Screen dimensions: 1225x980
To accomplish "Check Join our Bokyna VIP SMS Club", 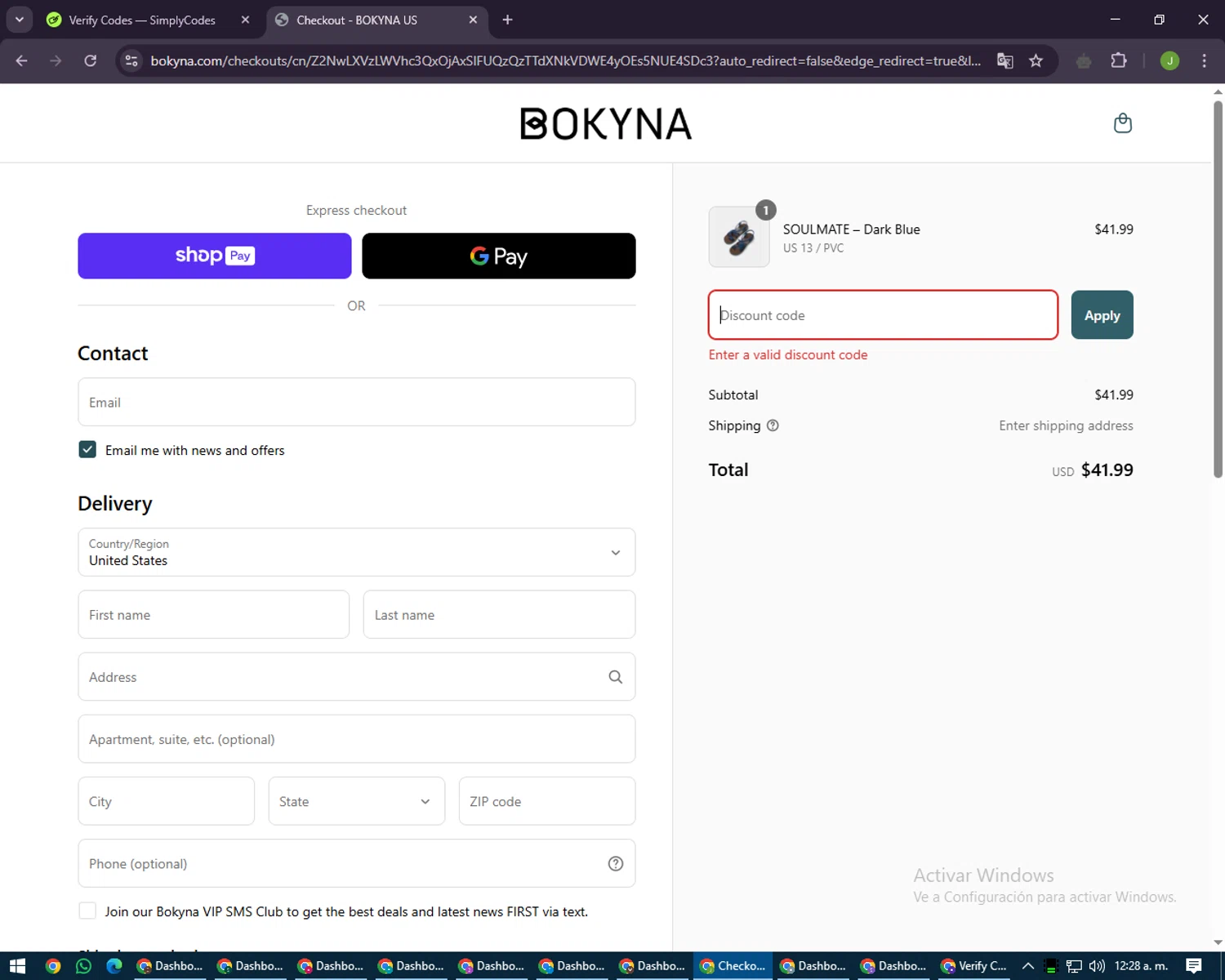I will pos(87,911).
